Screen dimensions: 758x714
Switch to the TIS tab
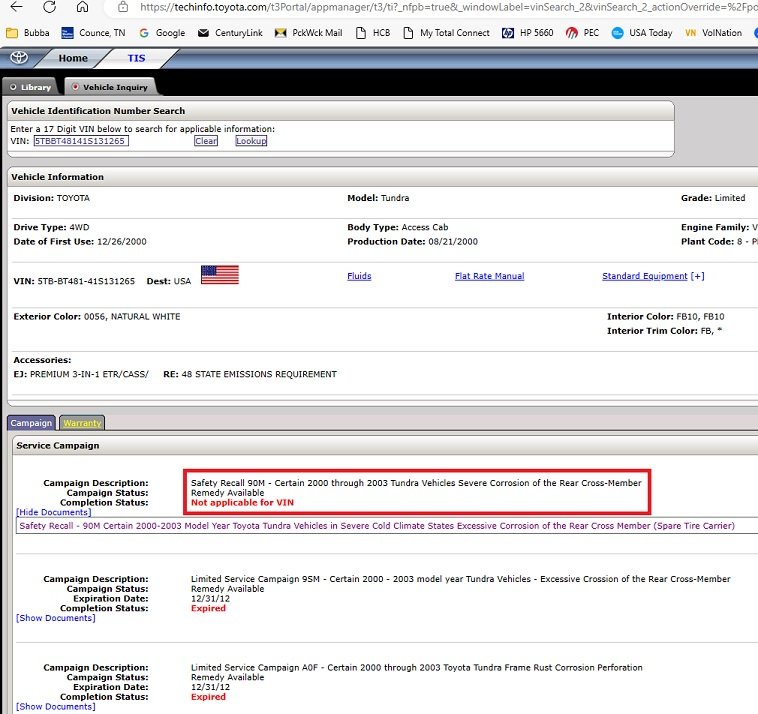pos(136,58)
